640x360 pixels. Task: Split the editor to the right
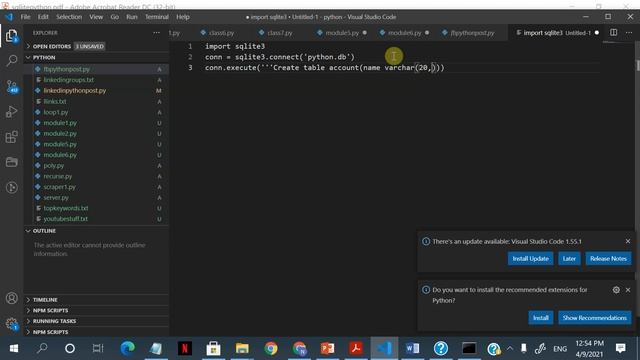613,32
